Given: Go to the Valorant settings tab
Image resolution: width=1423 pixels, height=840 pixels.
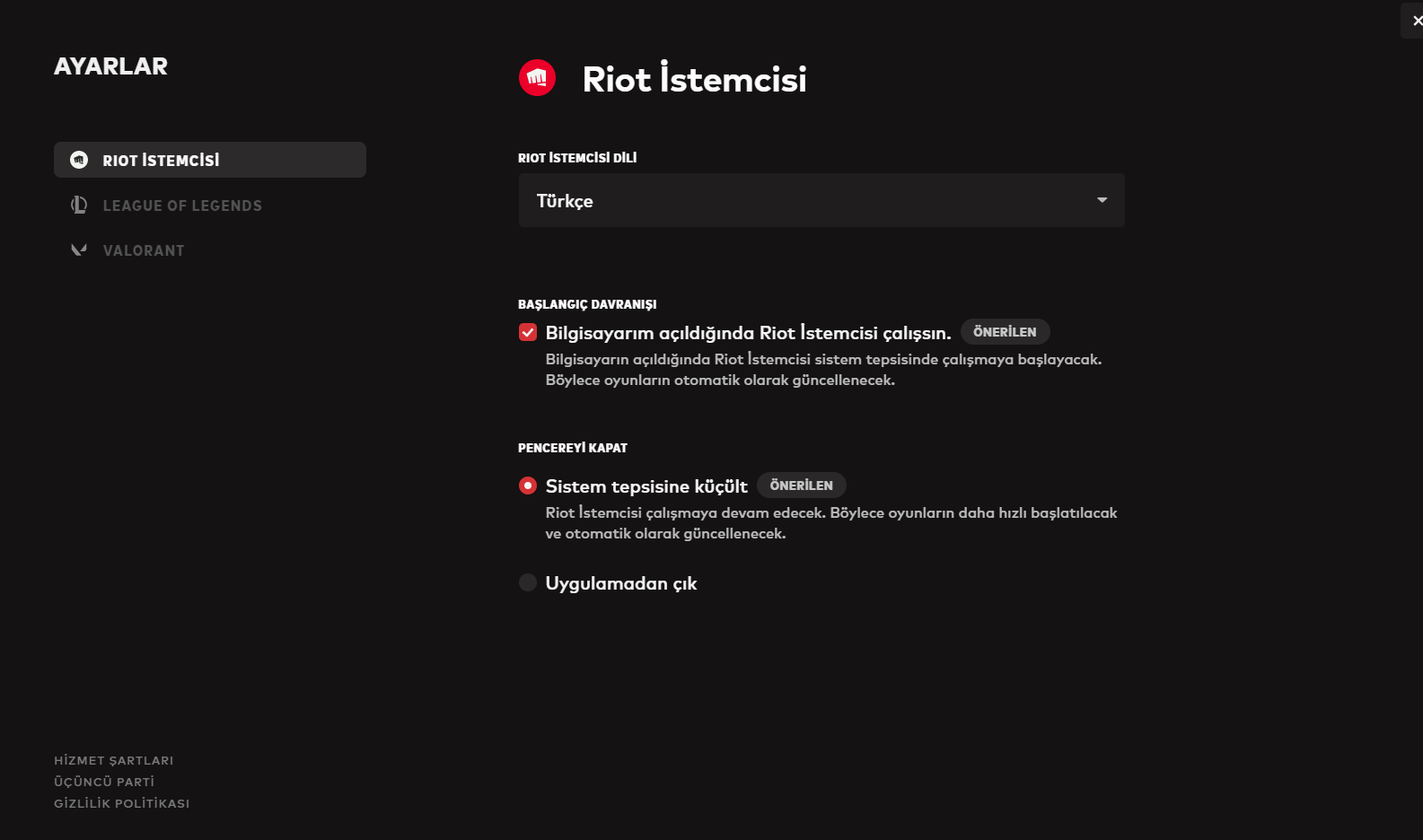Looking at the screenshot, I should coord(144,250).
